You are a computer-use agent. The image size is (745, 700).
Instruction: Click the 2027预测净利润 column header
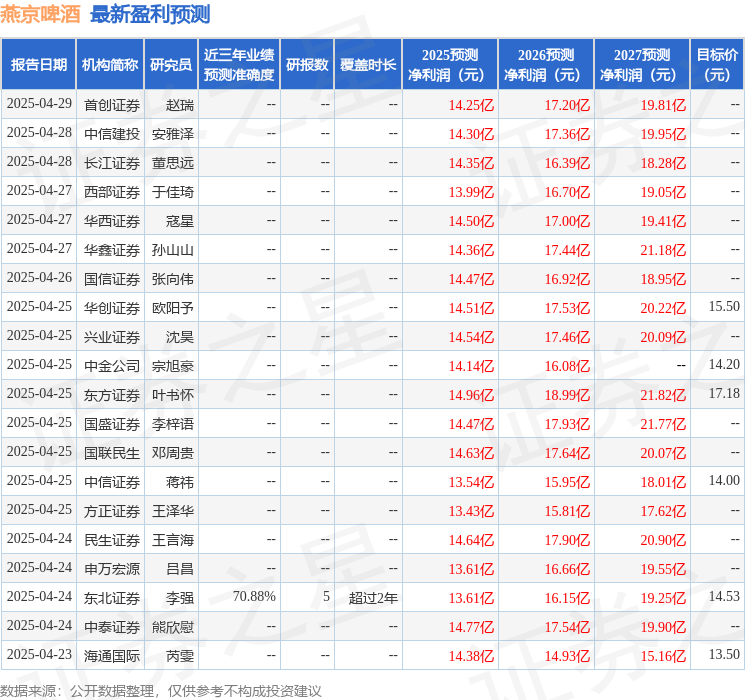(642, 64)
